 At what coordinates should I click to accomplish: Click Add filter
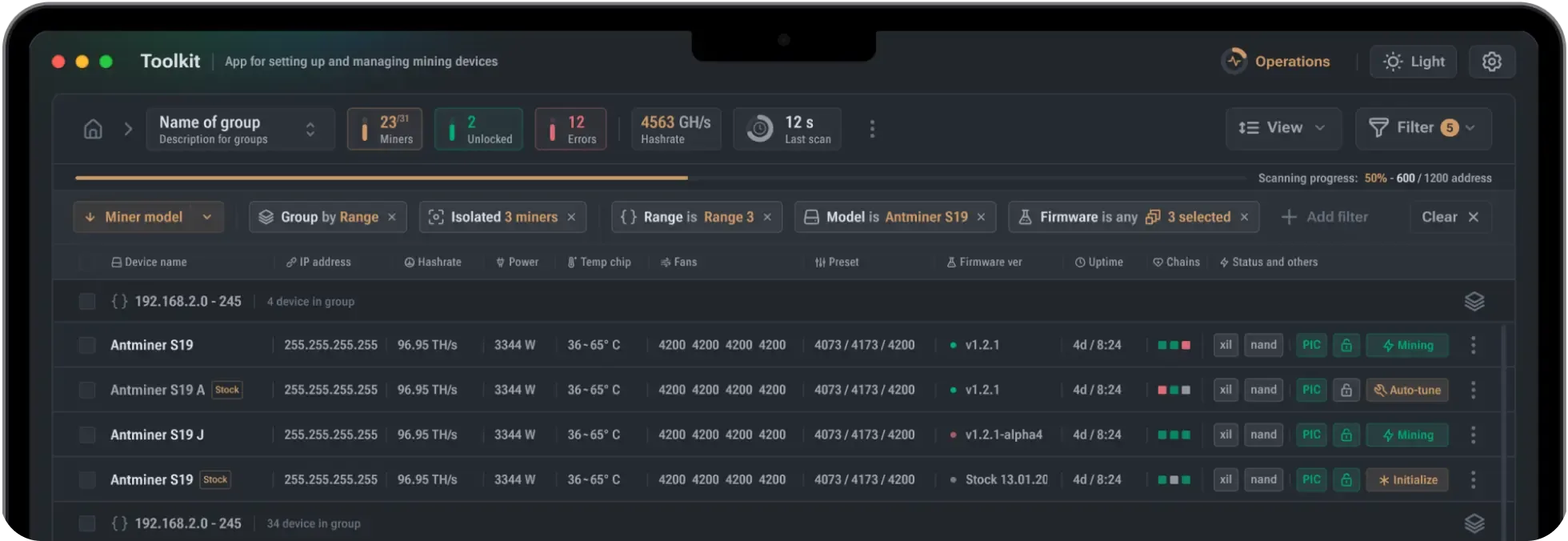[x=1325, y=217]
